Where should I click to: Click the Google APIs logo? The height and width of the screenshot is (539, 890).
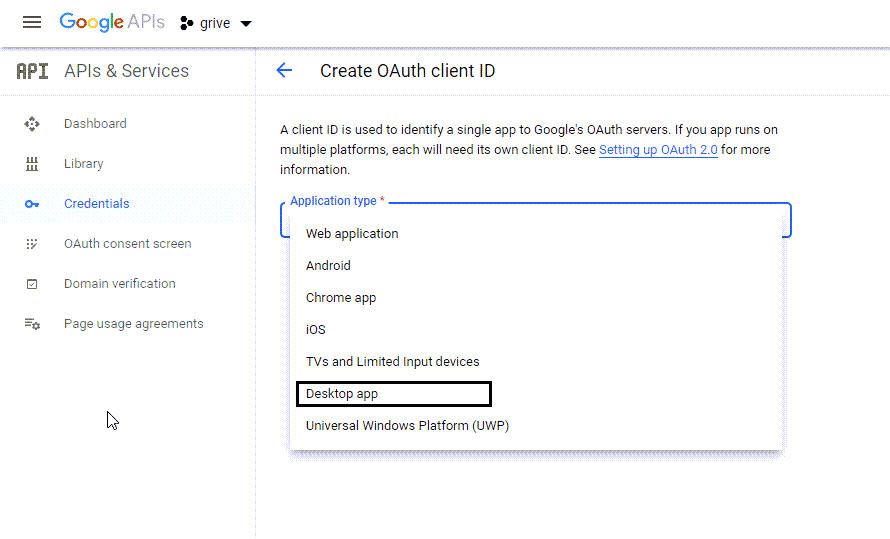(x=112, y=22)
